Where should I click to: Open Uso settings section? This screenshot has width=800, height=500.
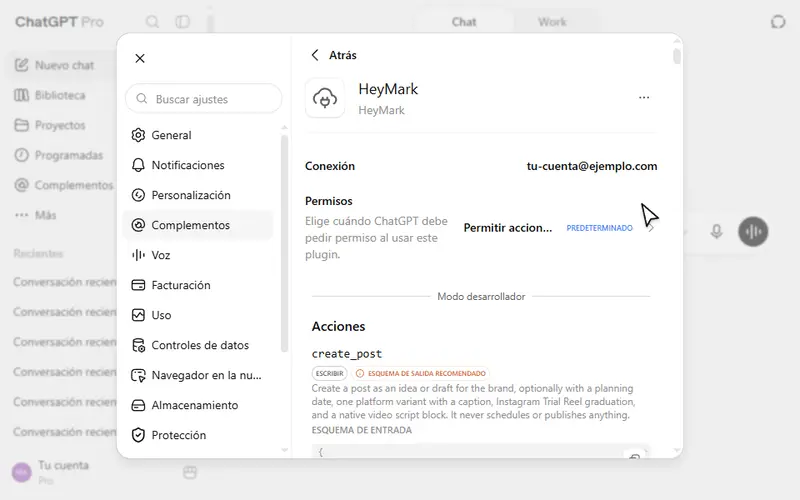198,315
